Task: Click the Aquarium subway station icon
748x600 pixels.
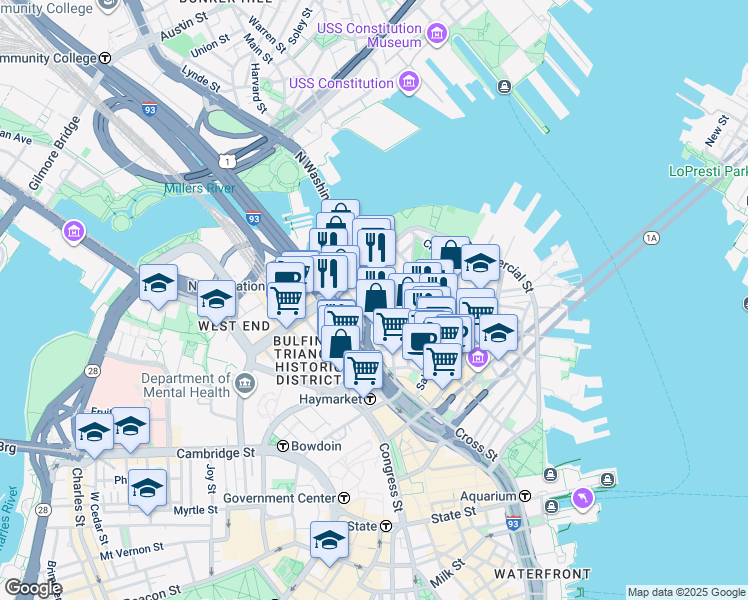Action: click(524, 496)
